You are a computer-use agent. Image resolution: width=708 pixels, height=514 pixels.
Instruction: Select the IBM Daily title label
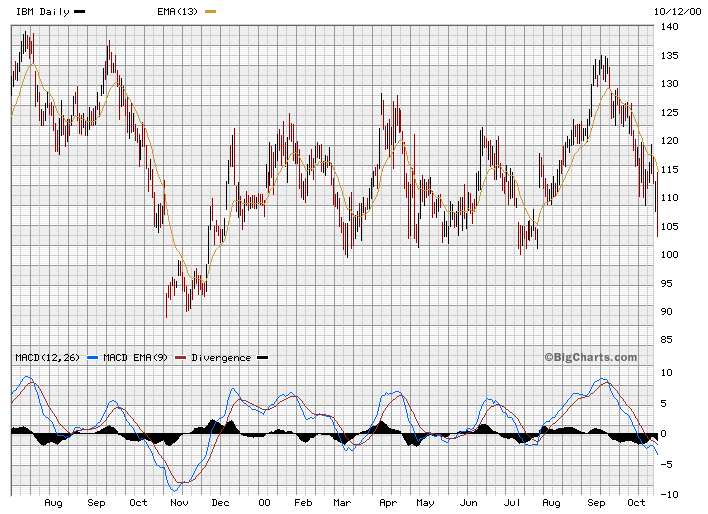(x=44, y=10)
